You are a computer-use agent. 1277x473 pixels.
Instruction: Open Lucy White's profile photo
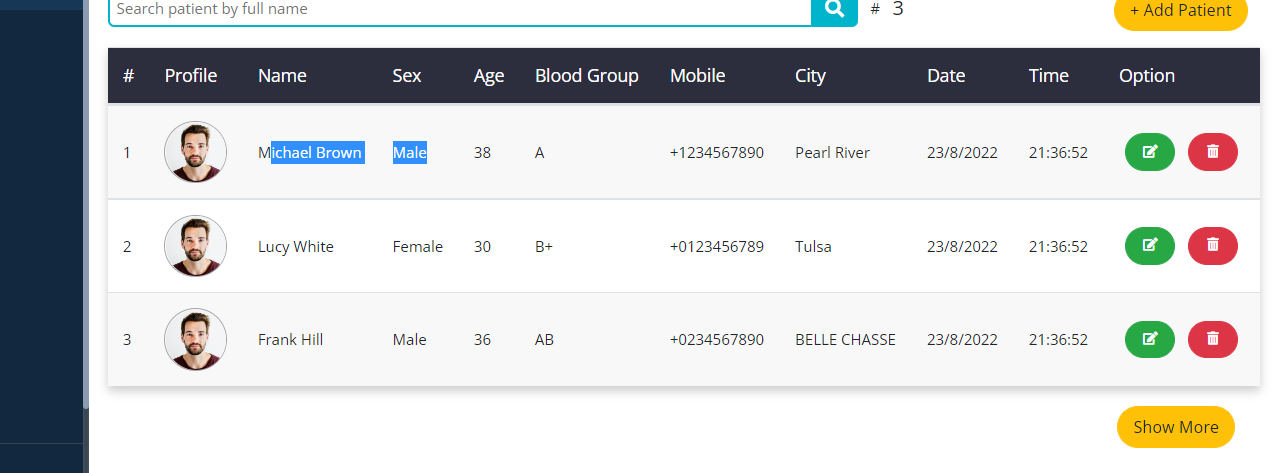click(195, 246)
